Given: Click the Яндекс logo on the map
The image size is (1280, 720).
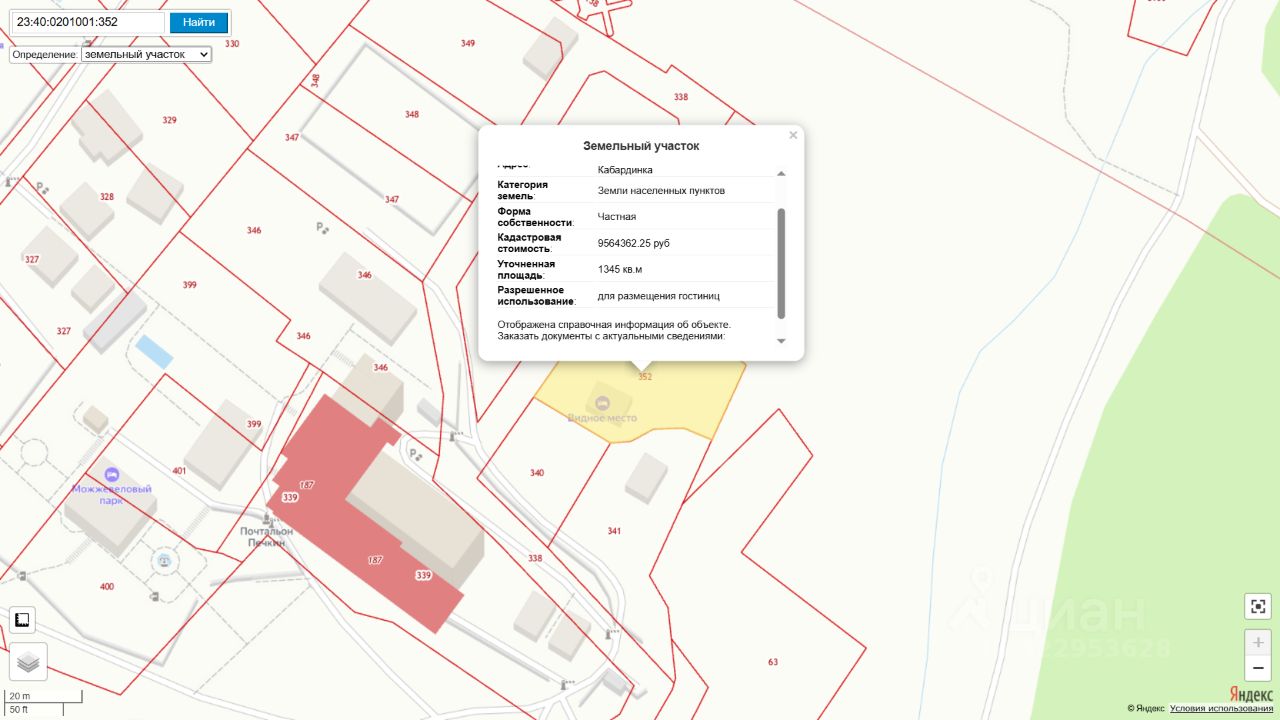Looking at the screenshot, I should click(x=1250, y=694).
